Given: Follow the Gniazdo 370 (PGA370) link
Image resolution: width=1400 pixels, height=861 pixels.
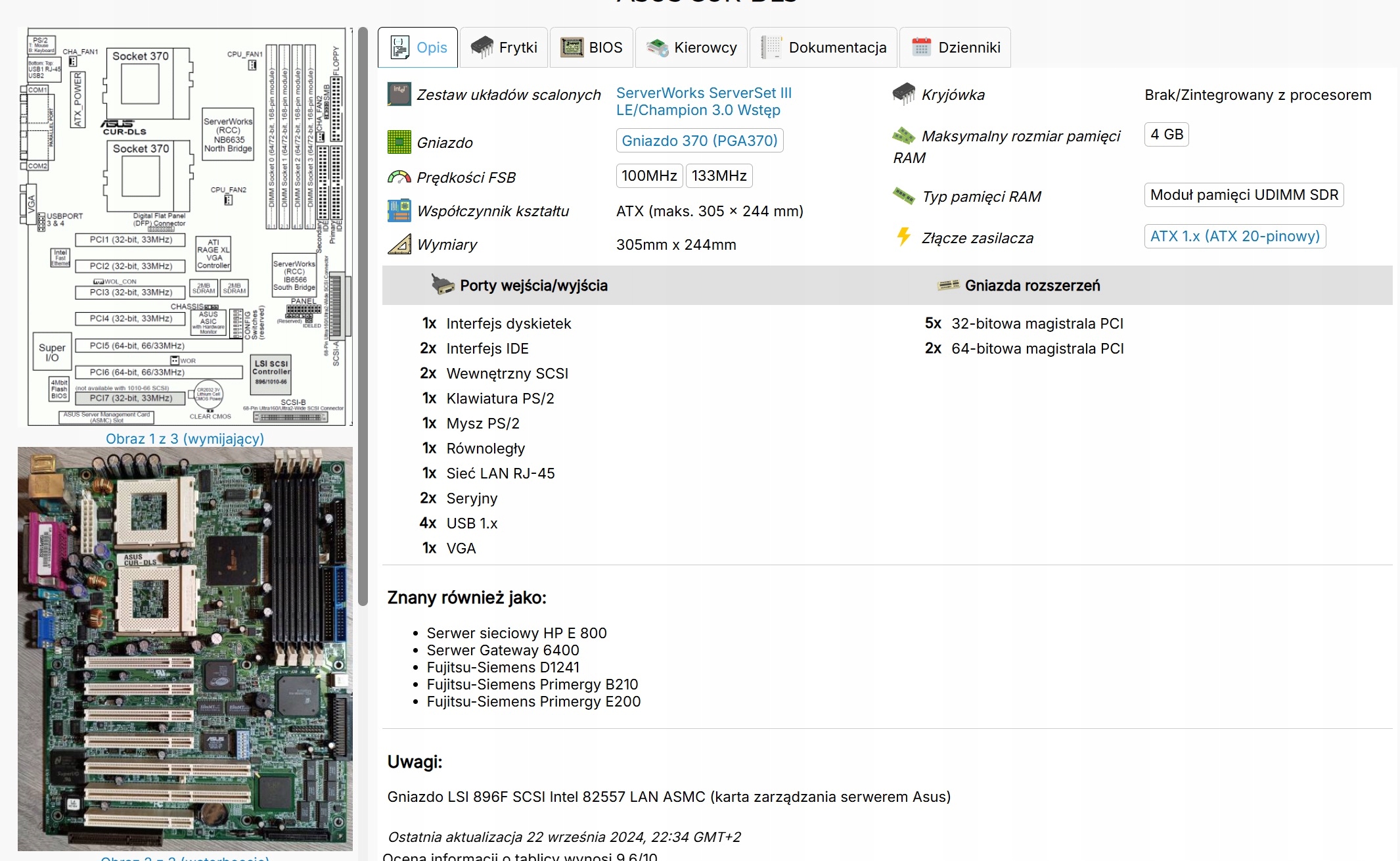Looking at the screenshot, I should (699, 141).
